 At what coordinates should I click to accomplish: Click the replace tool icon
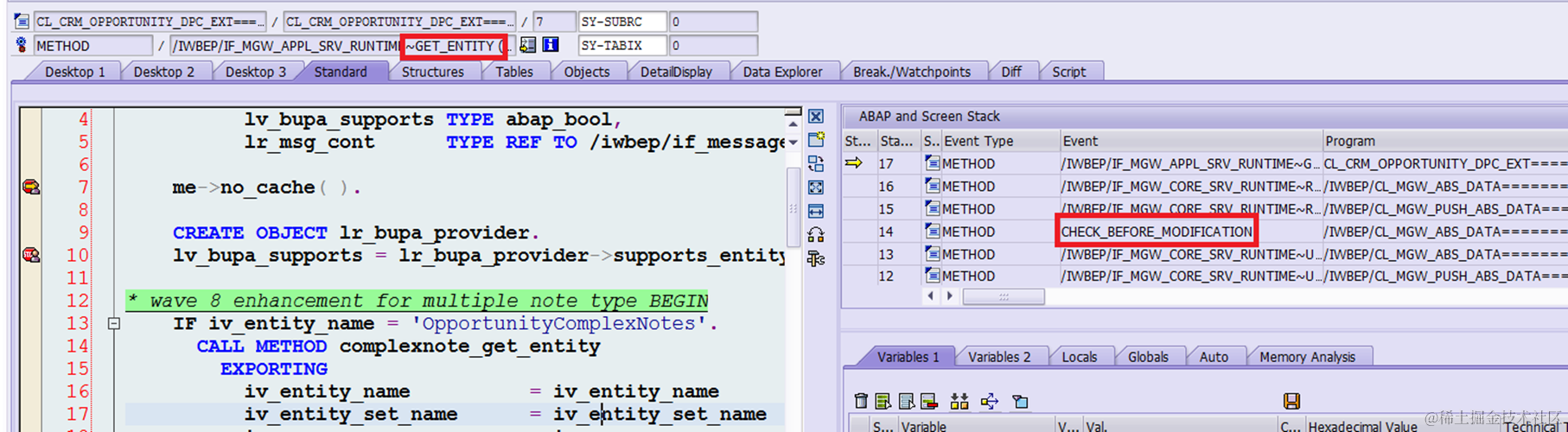click(x=816, y=163)
